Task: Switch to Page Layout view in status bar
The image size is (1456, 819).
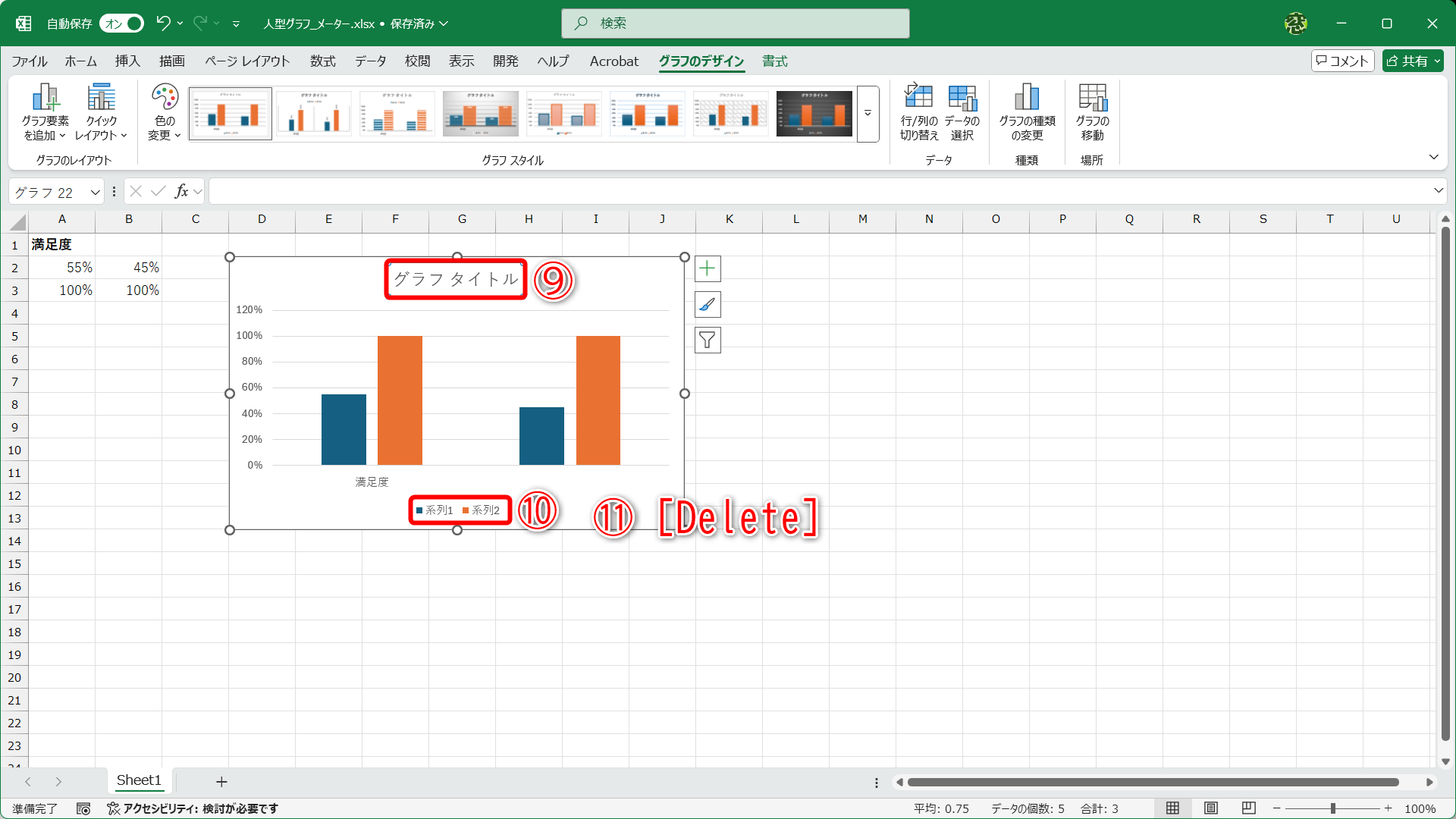Action: (1211, 808)
